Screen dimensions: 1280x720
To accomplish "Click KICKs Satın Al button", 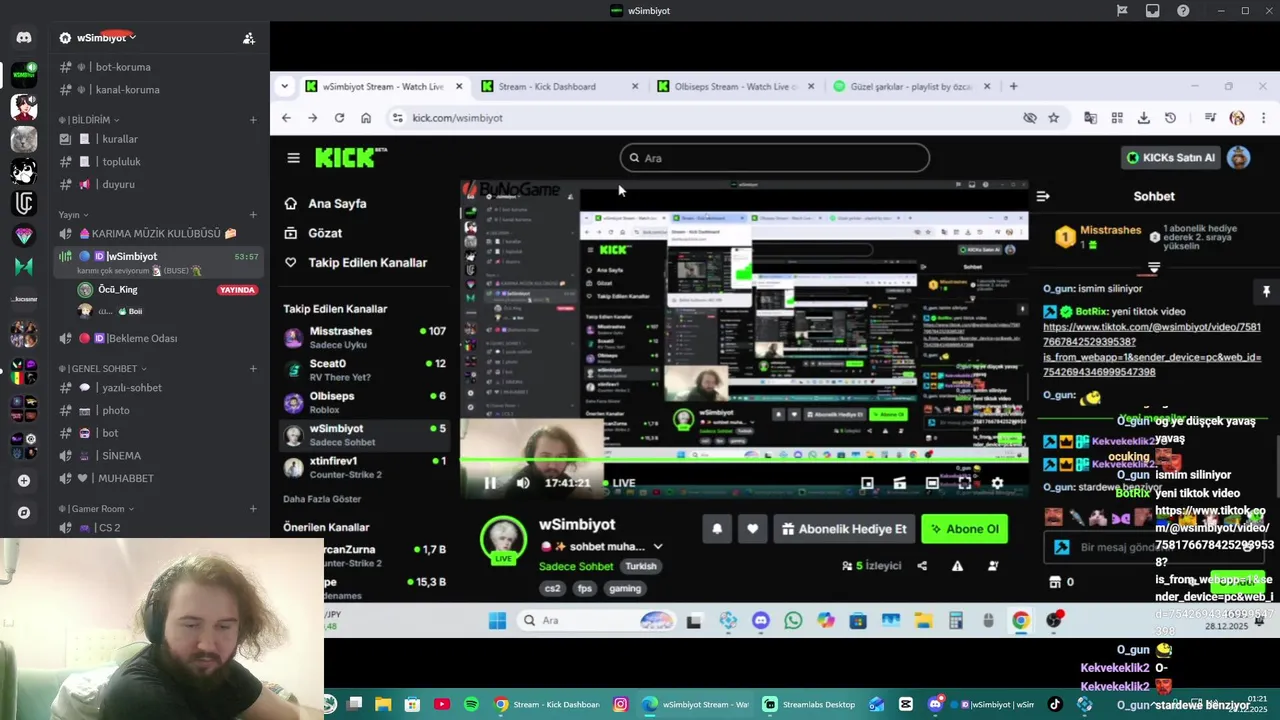I will pyautogui.click(x=1171, y=158).
